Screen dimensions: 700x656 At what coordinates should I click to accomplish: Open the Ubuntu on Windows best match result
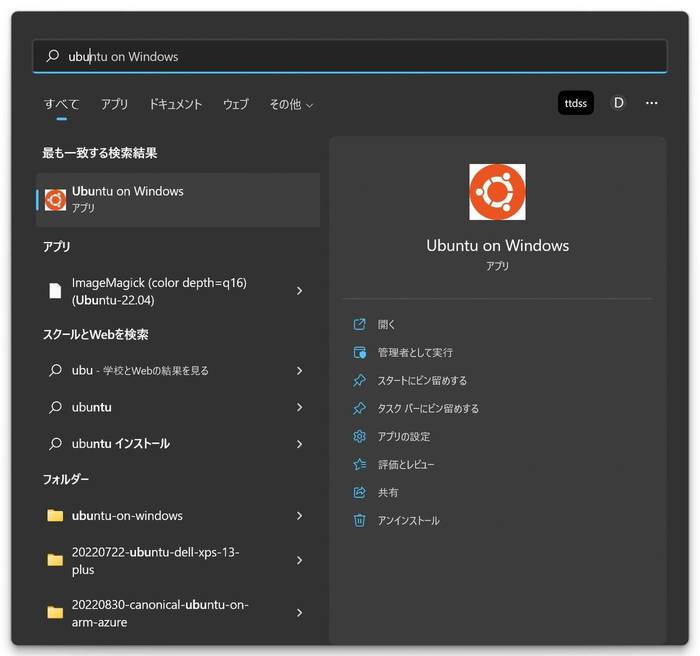178,200
